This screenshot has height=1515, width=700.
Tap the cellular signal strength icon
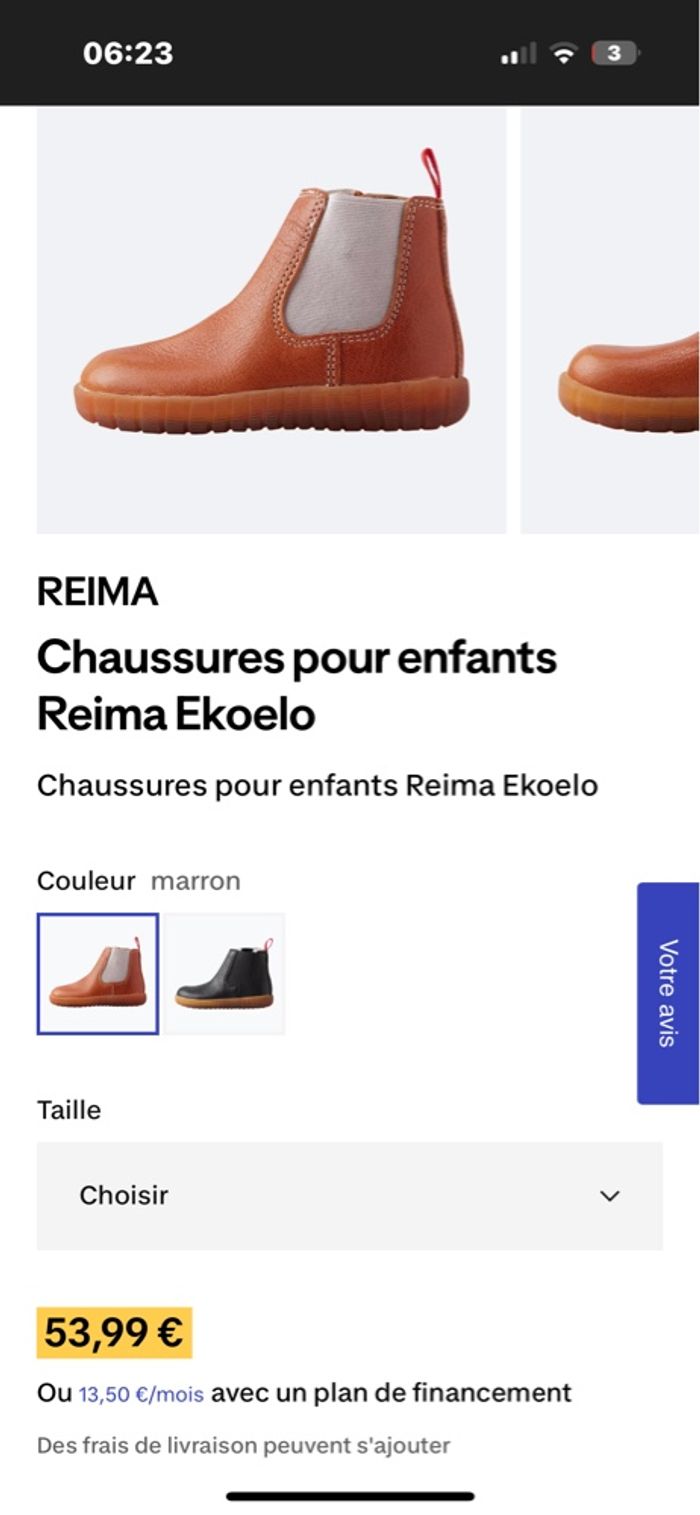tap(518, 54)
